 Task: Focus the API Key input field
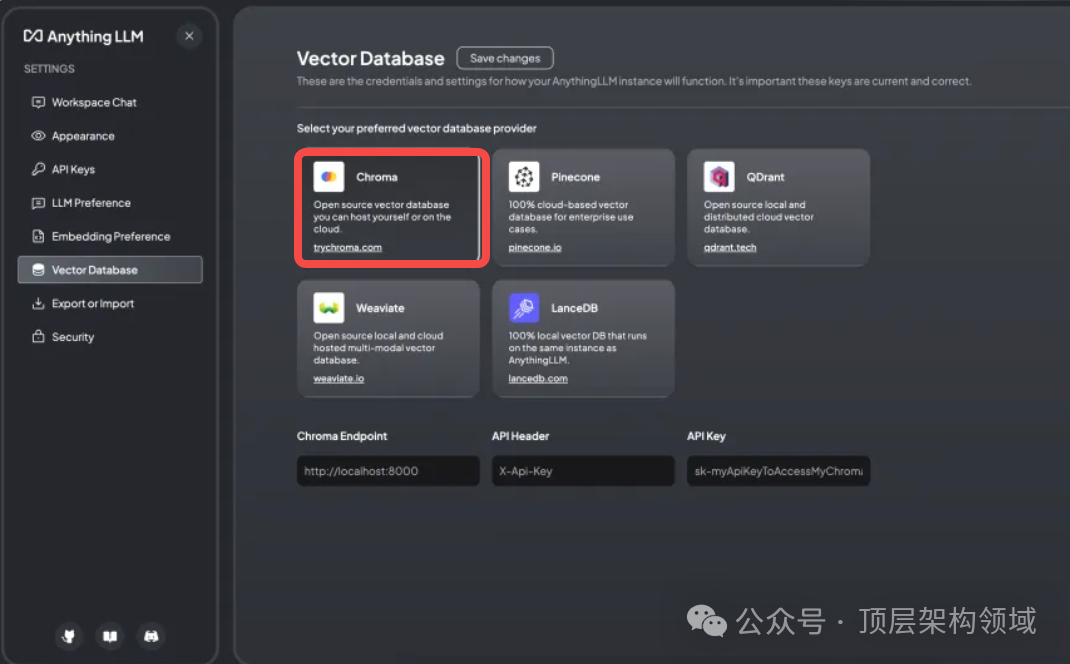tap(779, 471)
